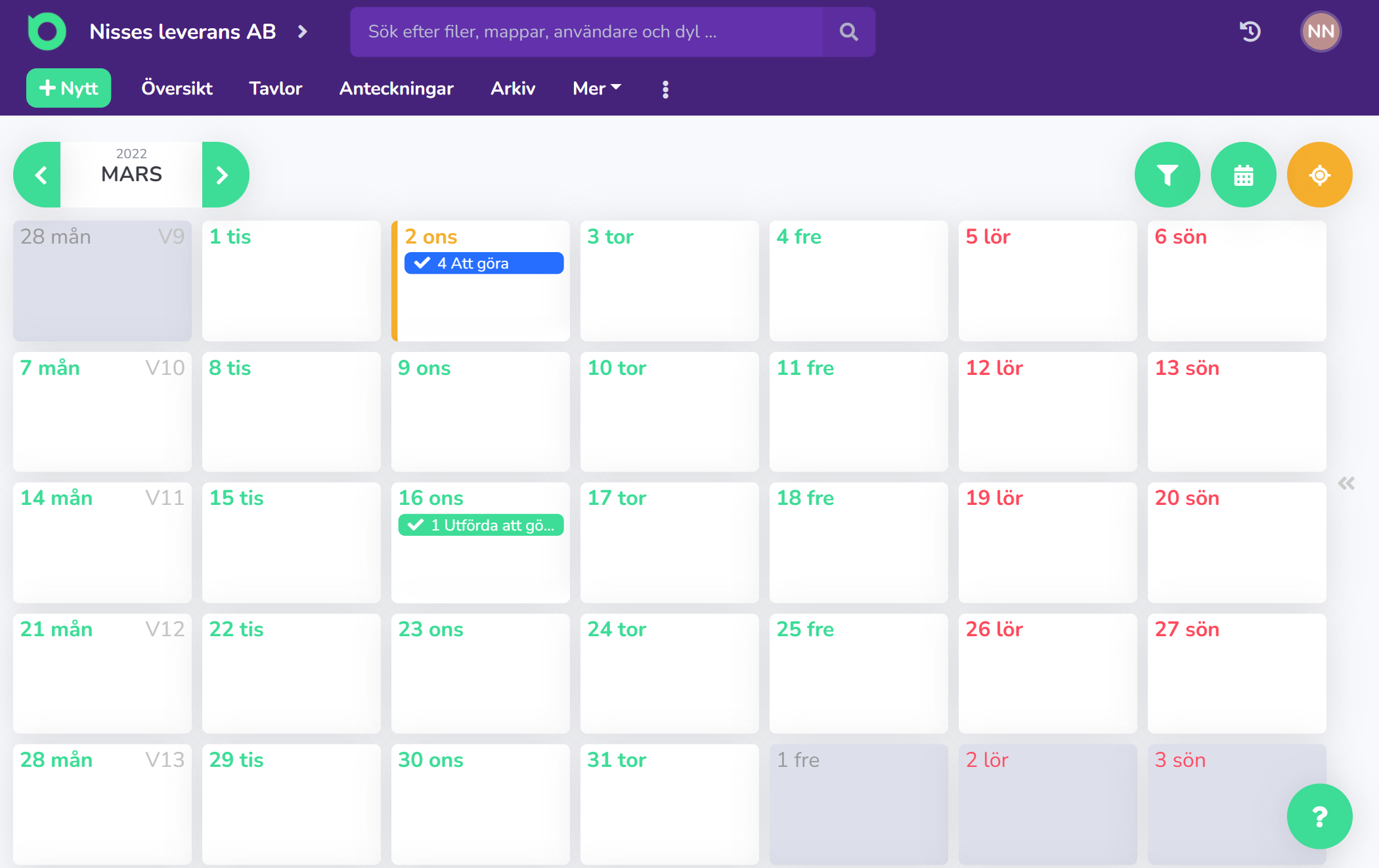The image size is (1379, 868).
Task: Click the V10 week number
Action: (x=165, y=368)
